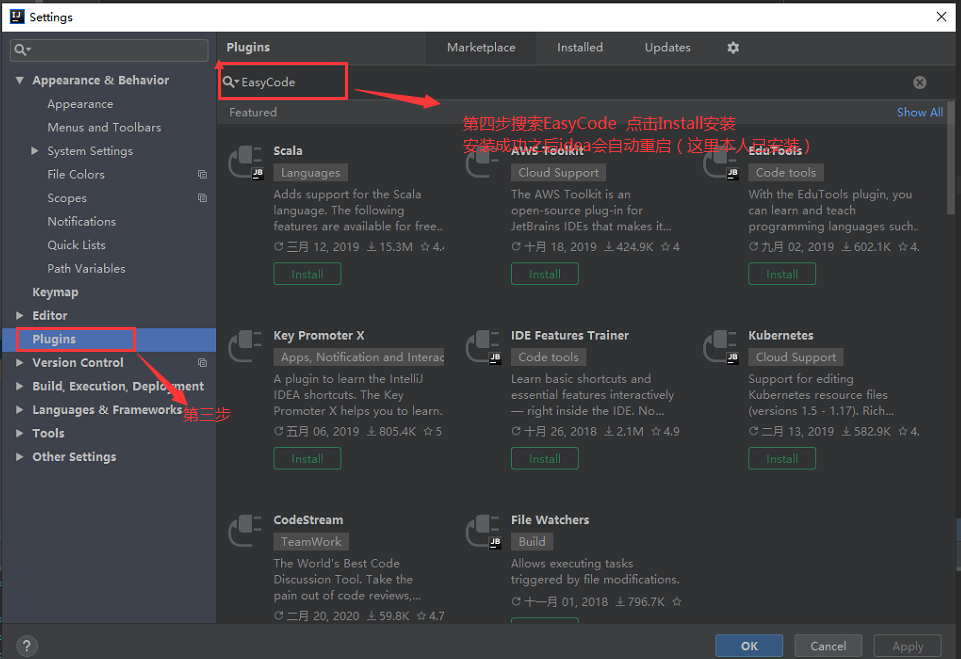Click the icon beside File Colors
The width and height of the screenshot is (961, 659).
coord(202,173)
